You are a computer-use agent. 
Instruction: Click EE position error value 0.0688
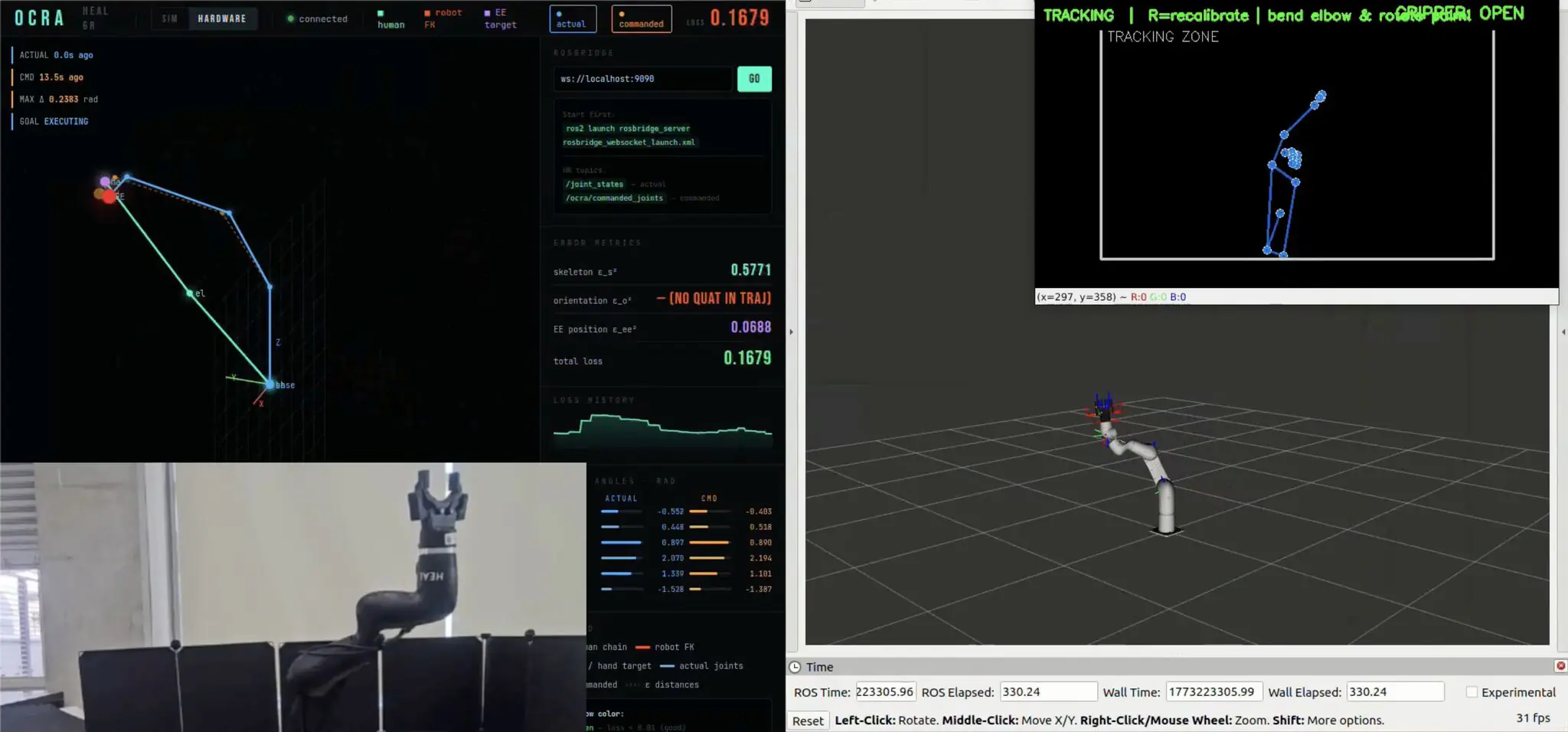click(751, 327)
